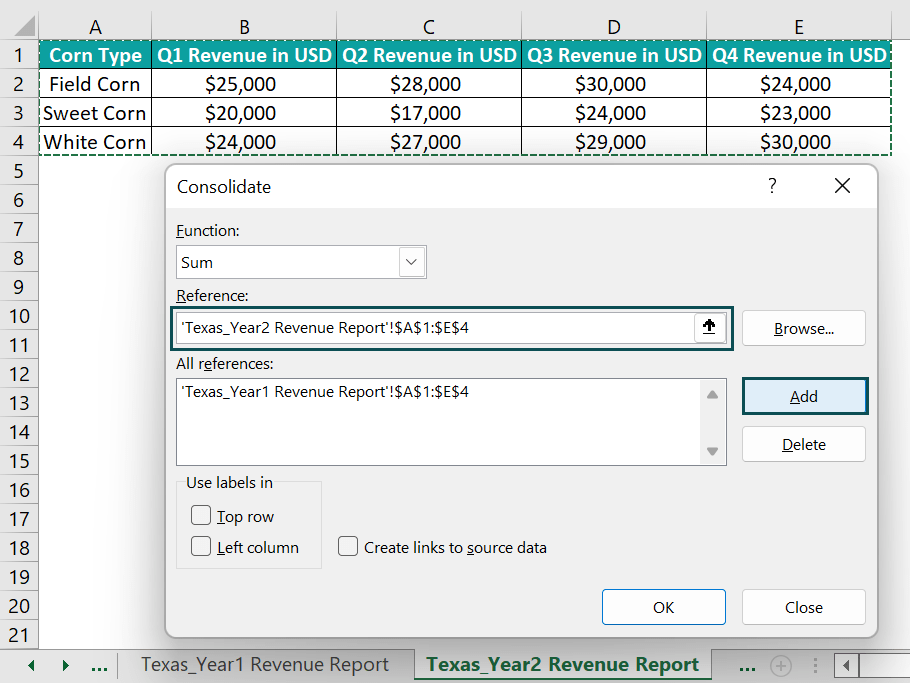
Task: Click the vertical ellipsis near the sheet tabs
Action: [814, 665]
